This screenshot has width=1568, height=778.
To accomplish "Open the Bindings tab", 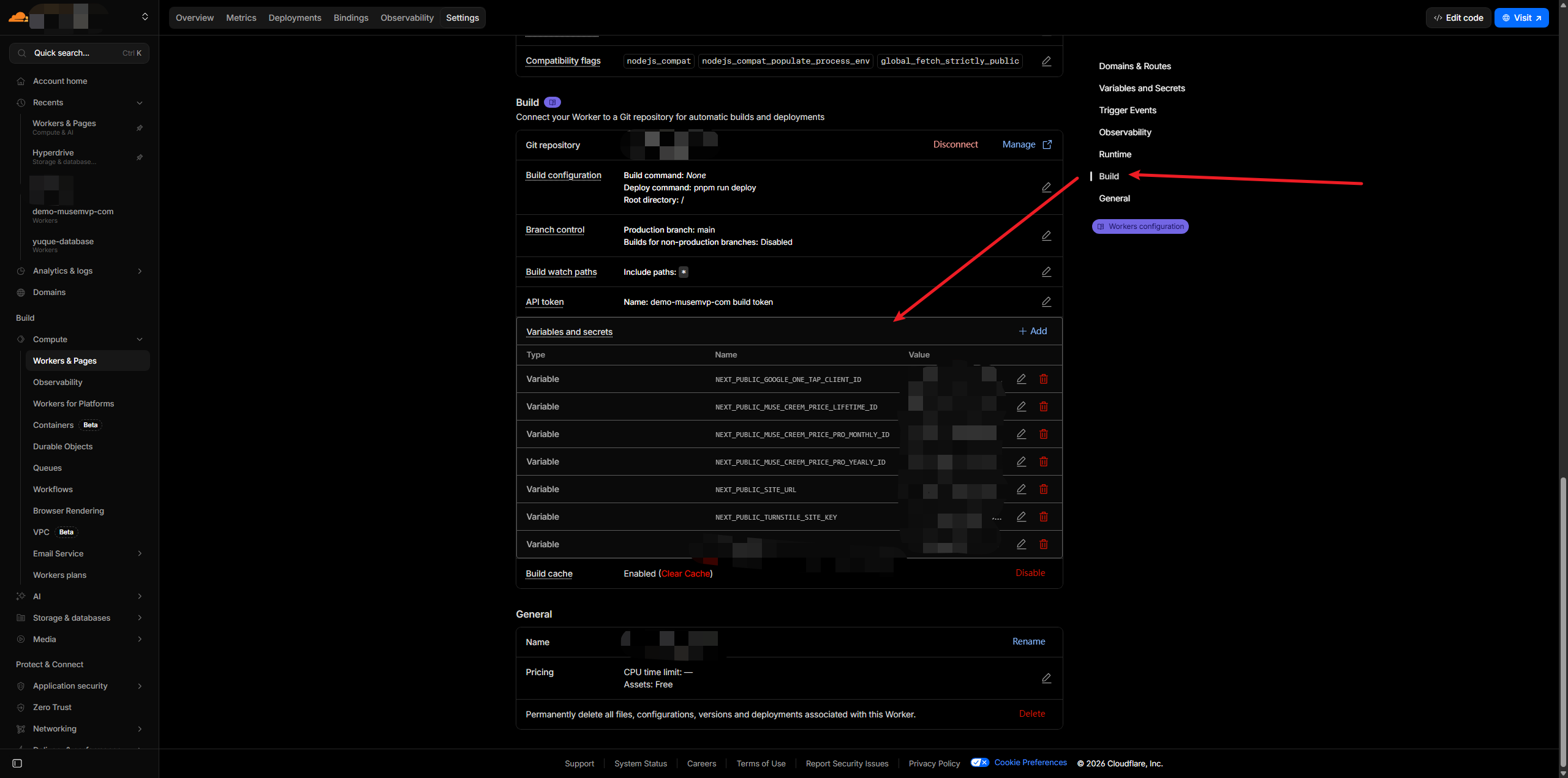I will coord(350,18).
